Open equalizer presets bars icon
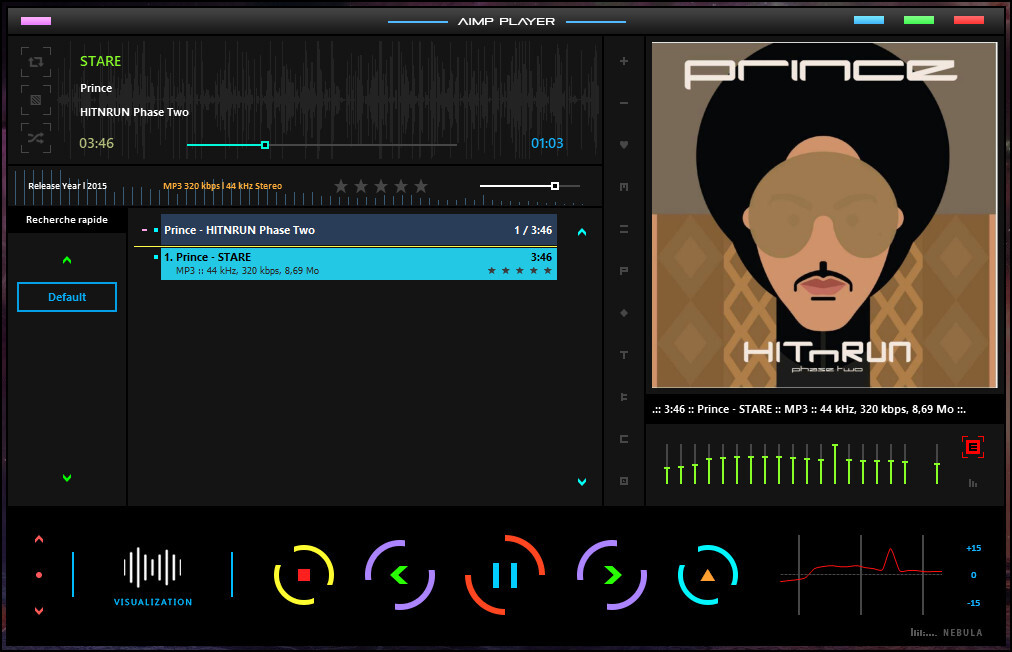The image size is (1012, 652). [973, 483]
